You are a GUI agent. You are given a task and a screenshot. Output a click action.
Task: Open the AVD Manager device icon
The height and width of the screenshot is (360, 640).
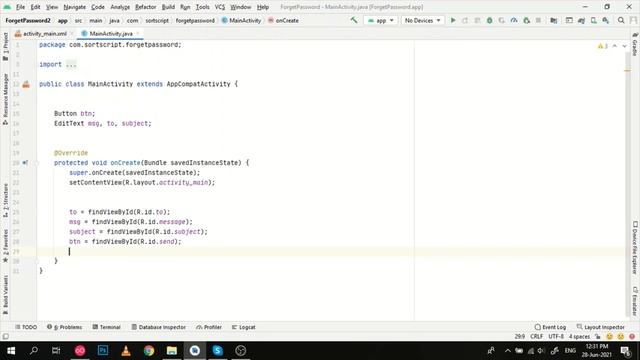593,20
